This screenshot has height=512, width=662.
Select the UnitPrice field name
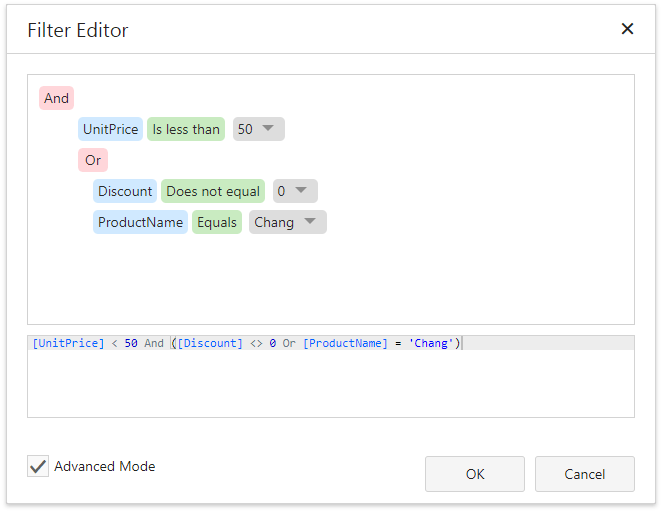110,129
